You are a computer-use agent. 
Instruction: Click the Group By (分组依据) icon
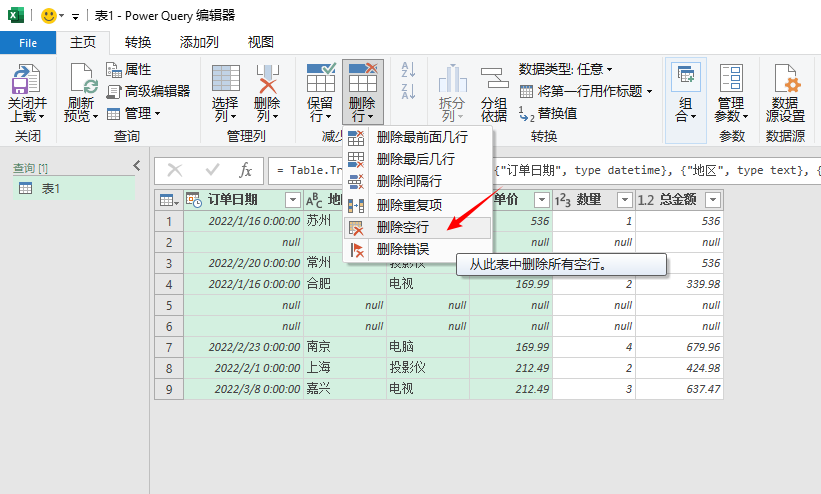coord(494,79)
